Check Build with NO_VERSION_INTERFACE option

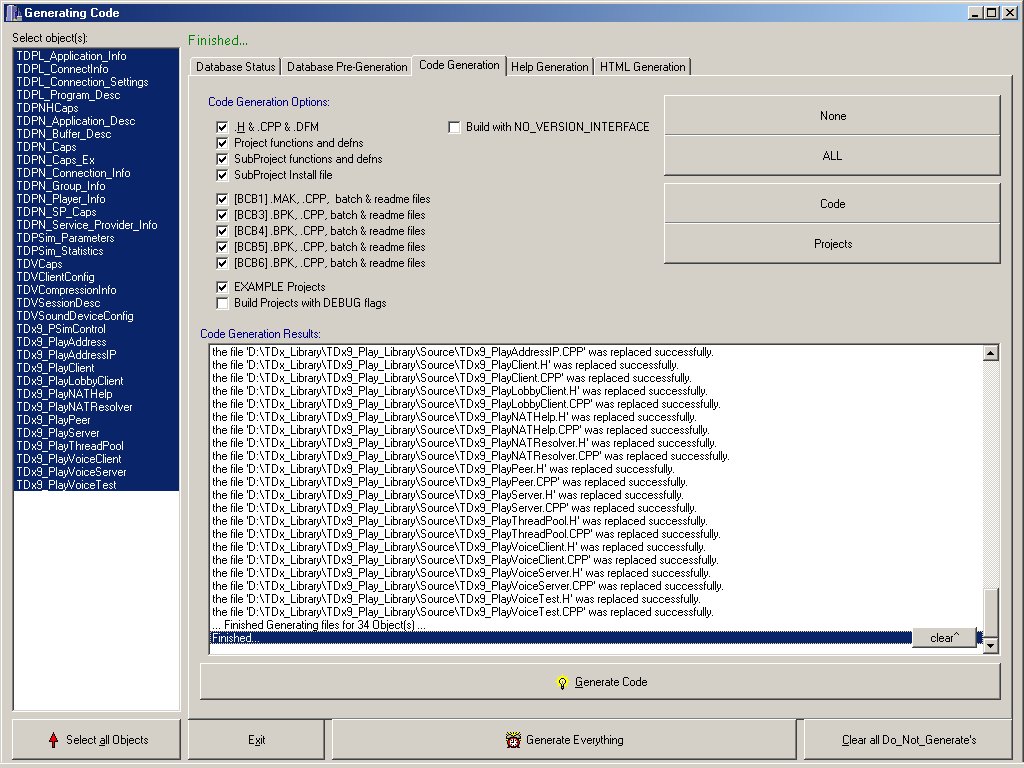(x=454, y=127)
